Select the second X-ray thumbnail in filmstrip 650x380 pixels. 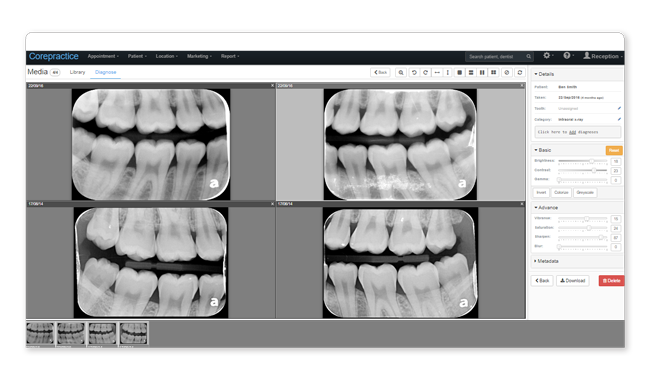click(71, 334)
